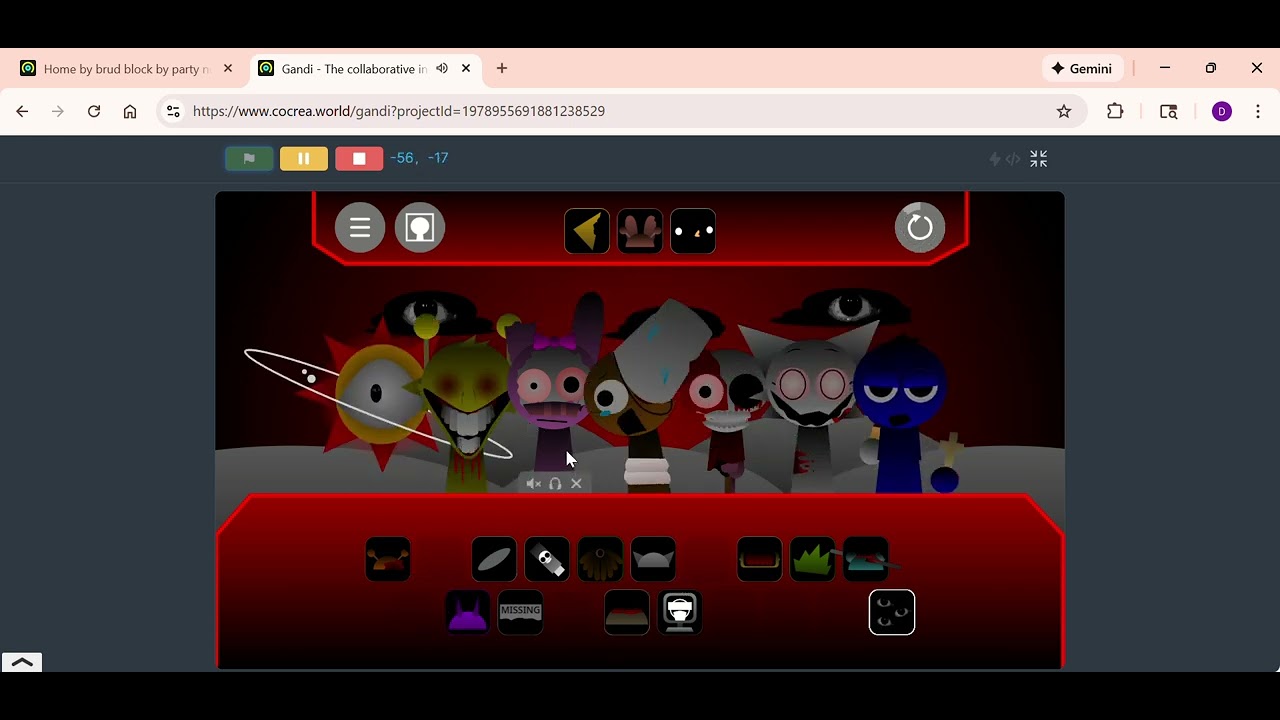Mute the hovered bunny character
The image size is (1280, 720).
(x=534, y=484)
